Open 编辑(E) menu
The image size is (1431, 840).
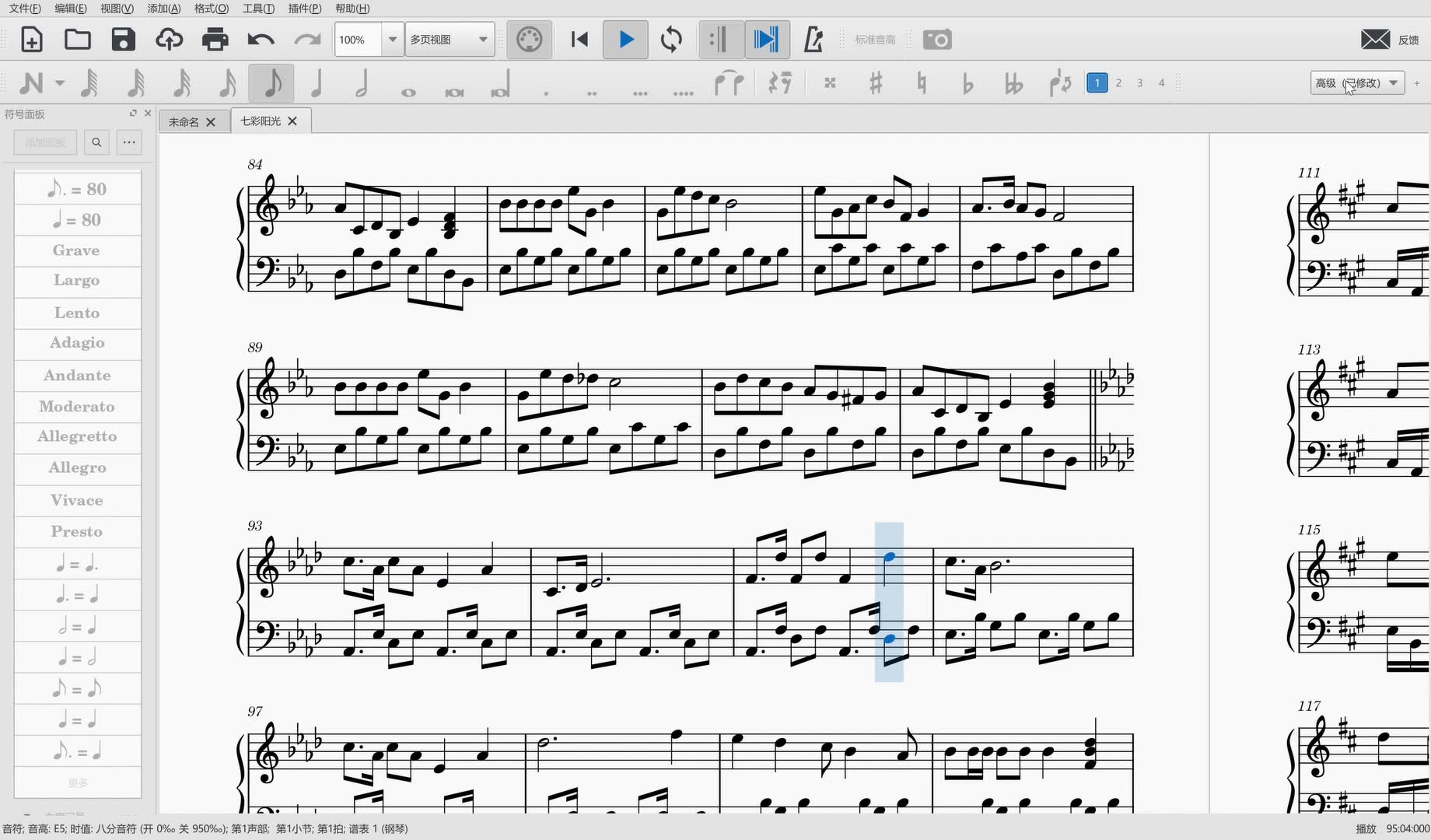(71, 9)
